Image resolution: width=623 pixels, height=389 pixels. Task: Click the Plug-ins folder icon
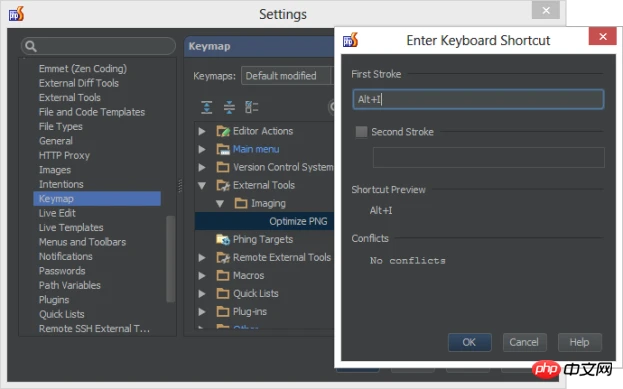pyautogui.click(x=223, y=312)
